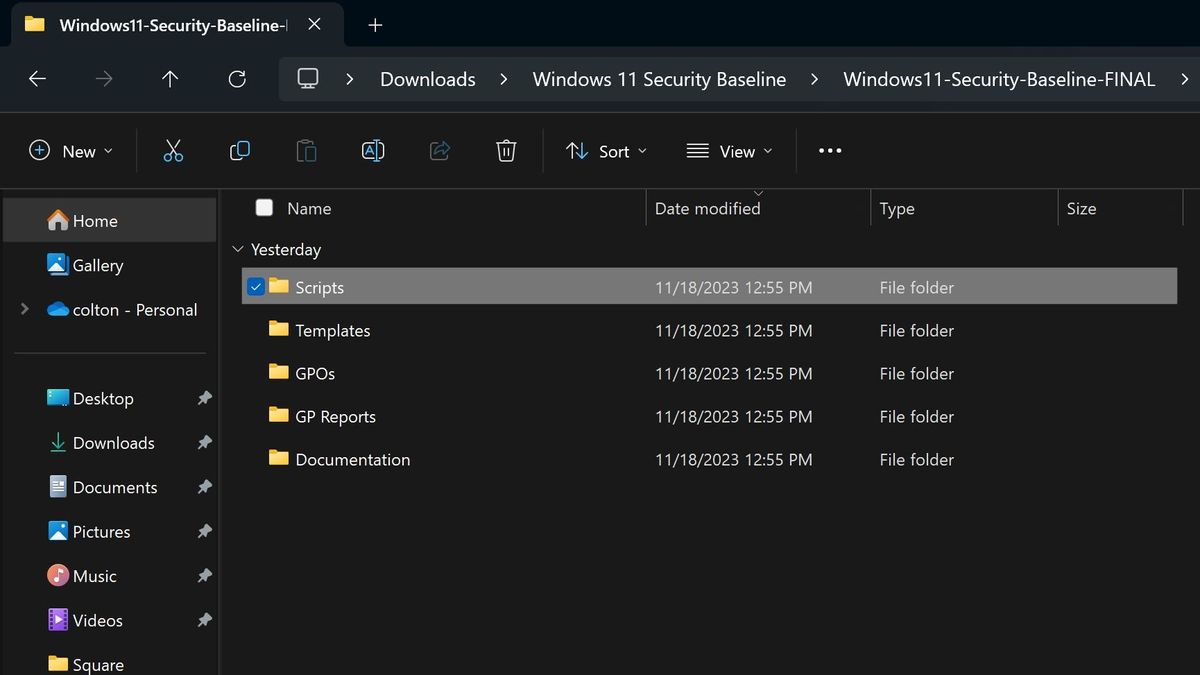
Task: Open the View dropdown
Action: tap(731, 151)
